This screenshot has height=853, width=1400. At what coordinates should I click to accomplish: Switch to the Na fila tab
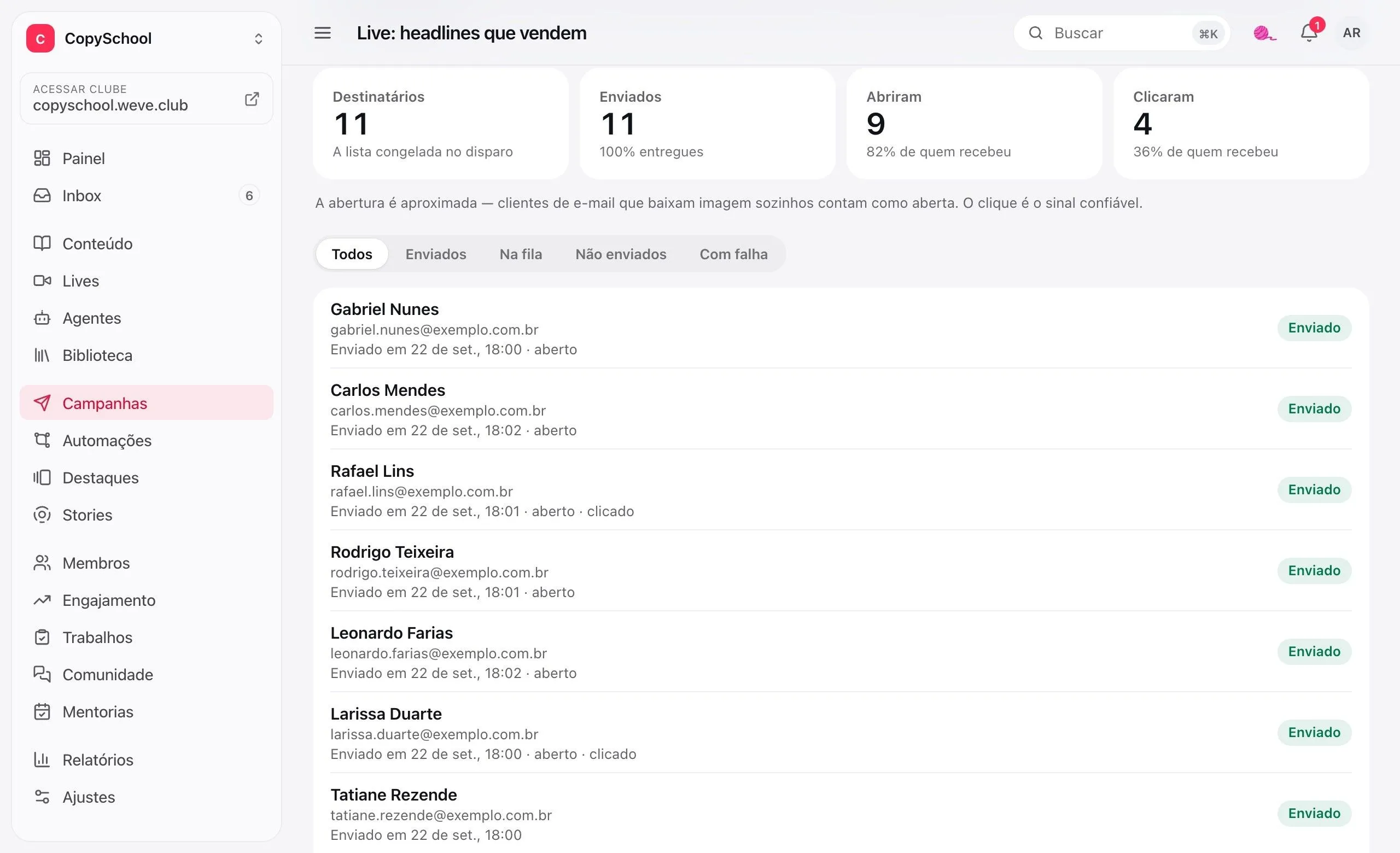(521, 254)
